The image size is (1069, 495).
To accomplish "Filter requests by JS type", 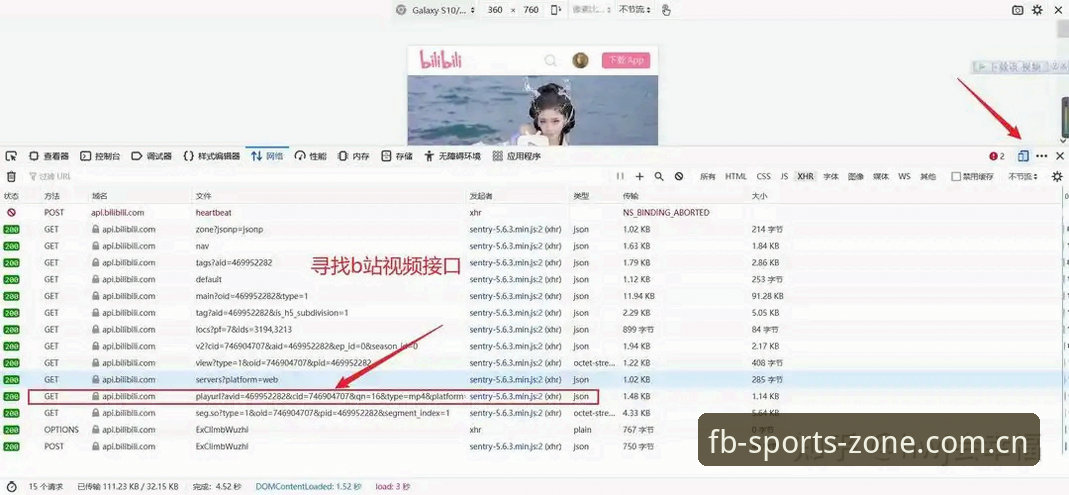I will (x=784, y=177).
